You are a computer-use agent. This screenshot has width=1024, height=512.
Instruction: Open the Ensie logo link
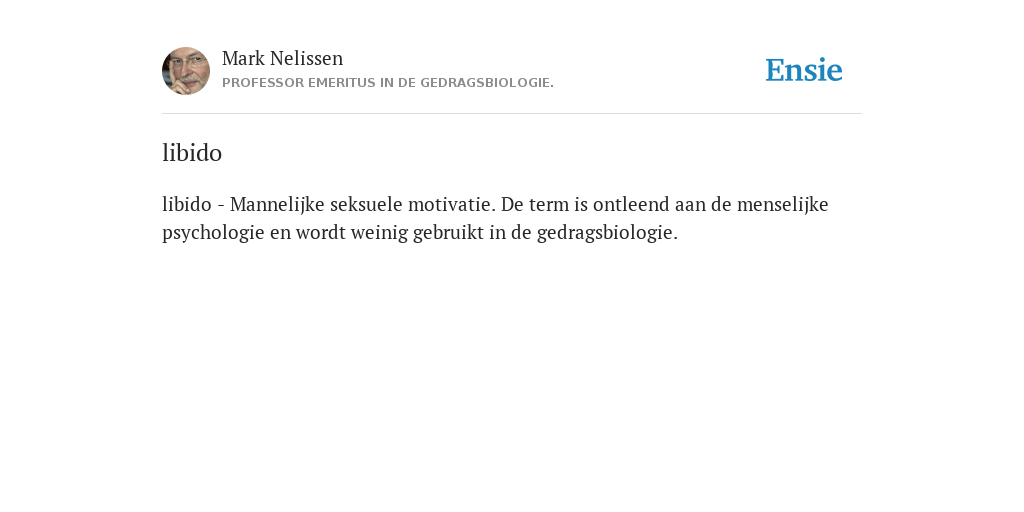click(x=804, y=70)
